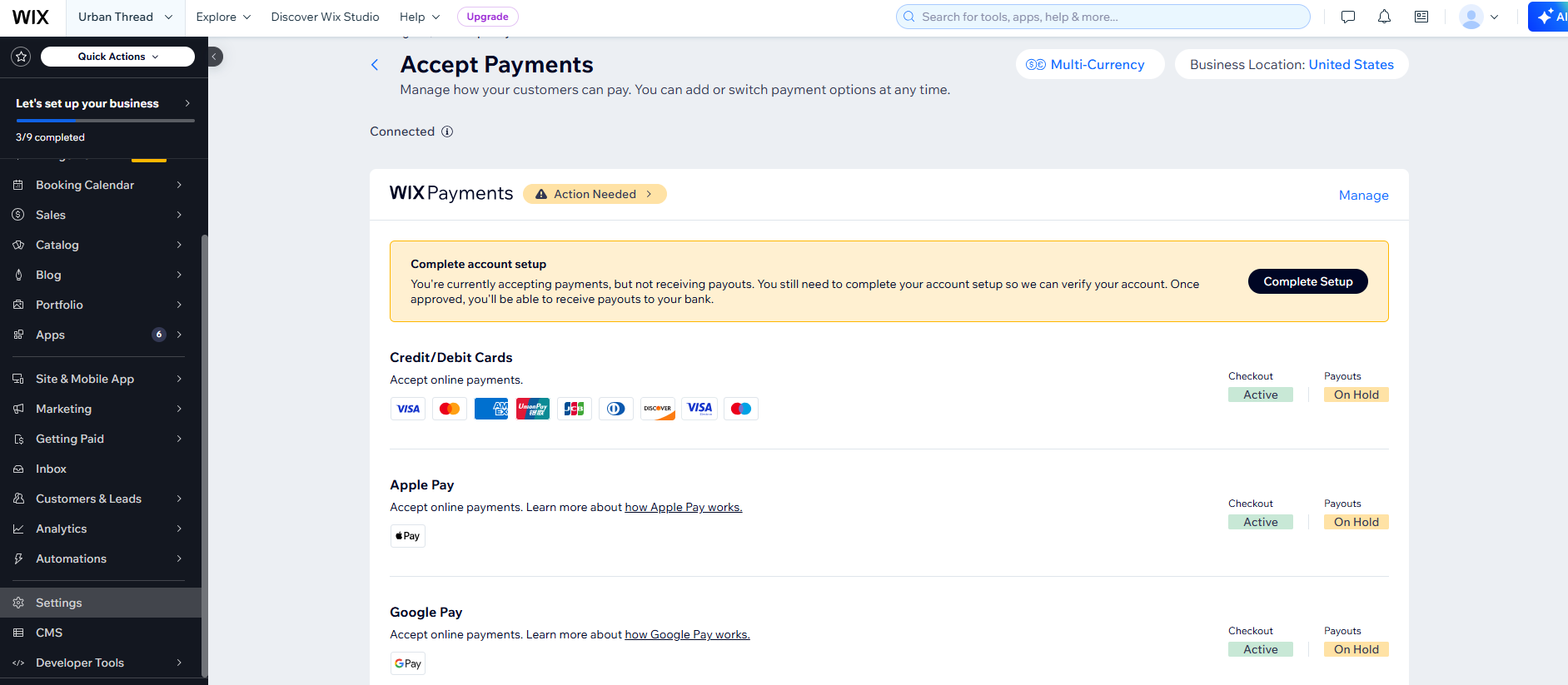Click the Manage link for Wix Payments
This screenshot has width=1568, height=685.
1363,196
